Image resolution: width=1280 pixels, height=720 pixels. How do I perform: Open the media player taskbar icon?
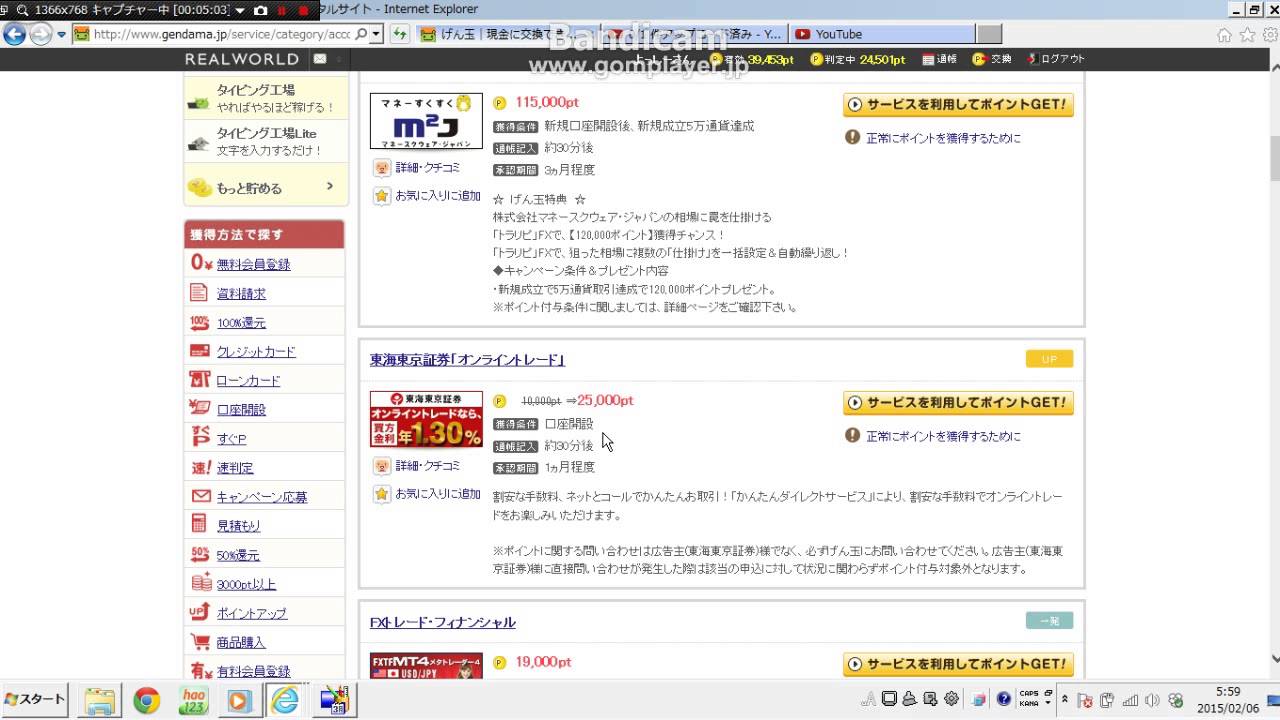tap(238, 700)
